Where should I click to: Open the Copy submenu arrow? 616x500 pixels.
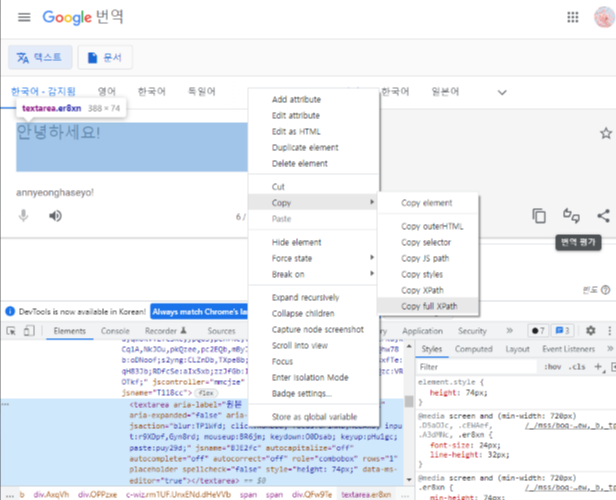coord(372,202)
